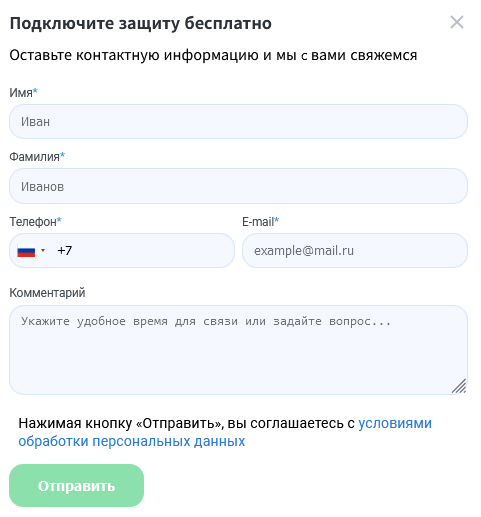The height and width of the screenshot is (517, 481).
Task: Click the consent text Нажимая кнопку «Отправить»
Action: click(121, 423)
